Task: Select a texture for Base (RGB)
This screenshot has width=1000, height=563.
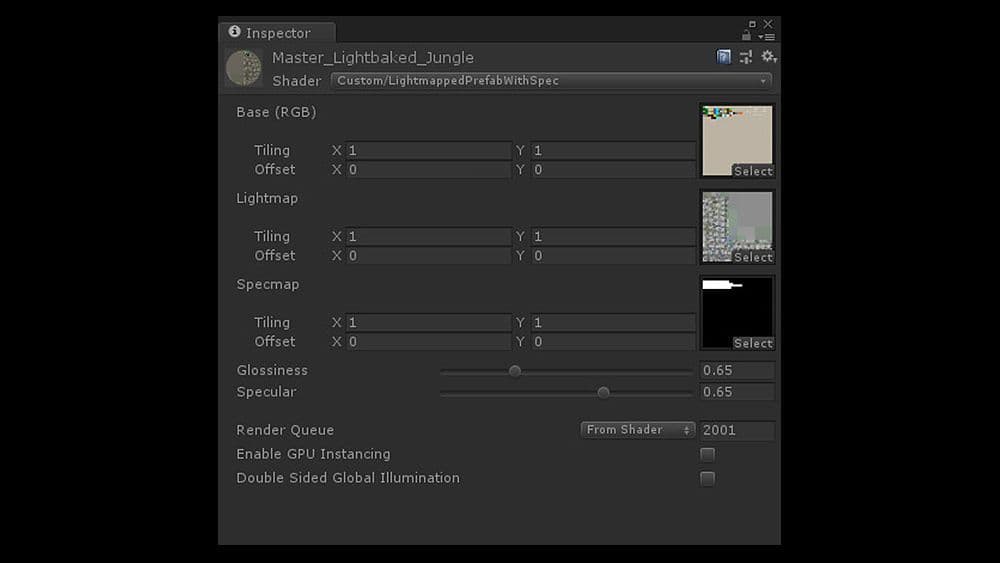Action: pyautogui.click(x=753, y=171)
